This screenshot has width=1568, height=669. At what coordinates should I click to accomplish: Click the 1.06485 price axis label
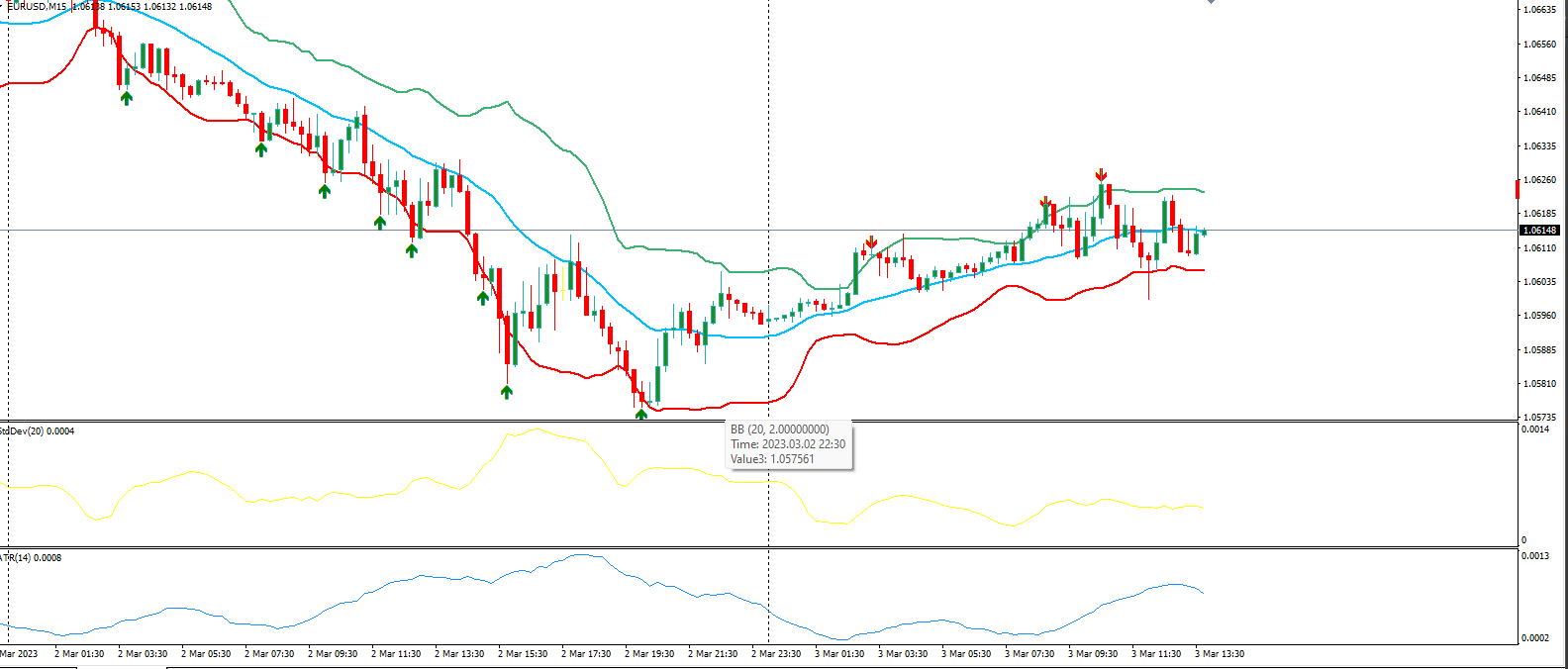(1539, 77)
